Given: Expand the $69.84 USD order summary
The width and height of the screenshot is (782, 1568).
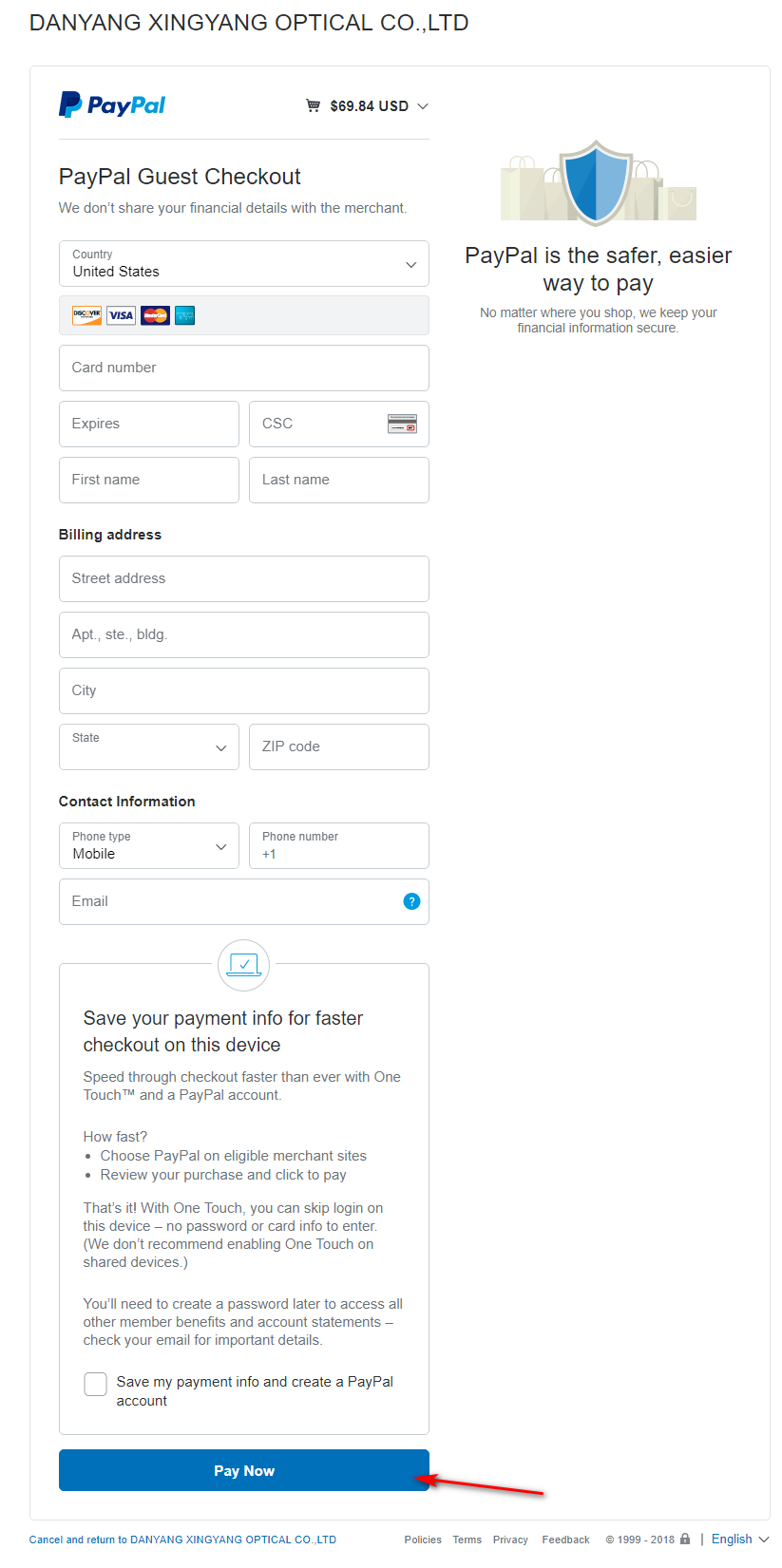Looking at the screenshot, I should click(367, 105).
